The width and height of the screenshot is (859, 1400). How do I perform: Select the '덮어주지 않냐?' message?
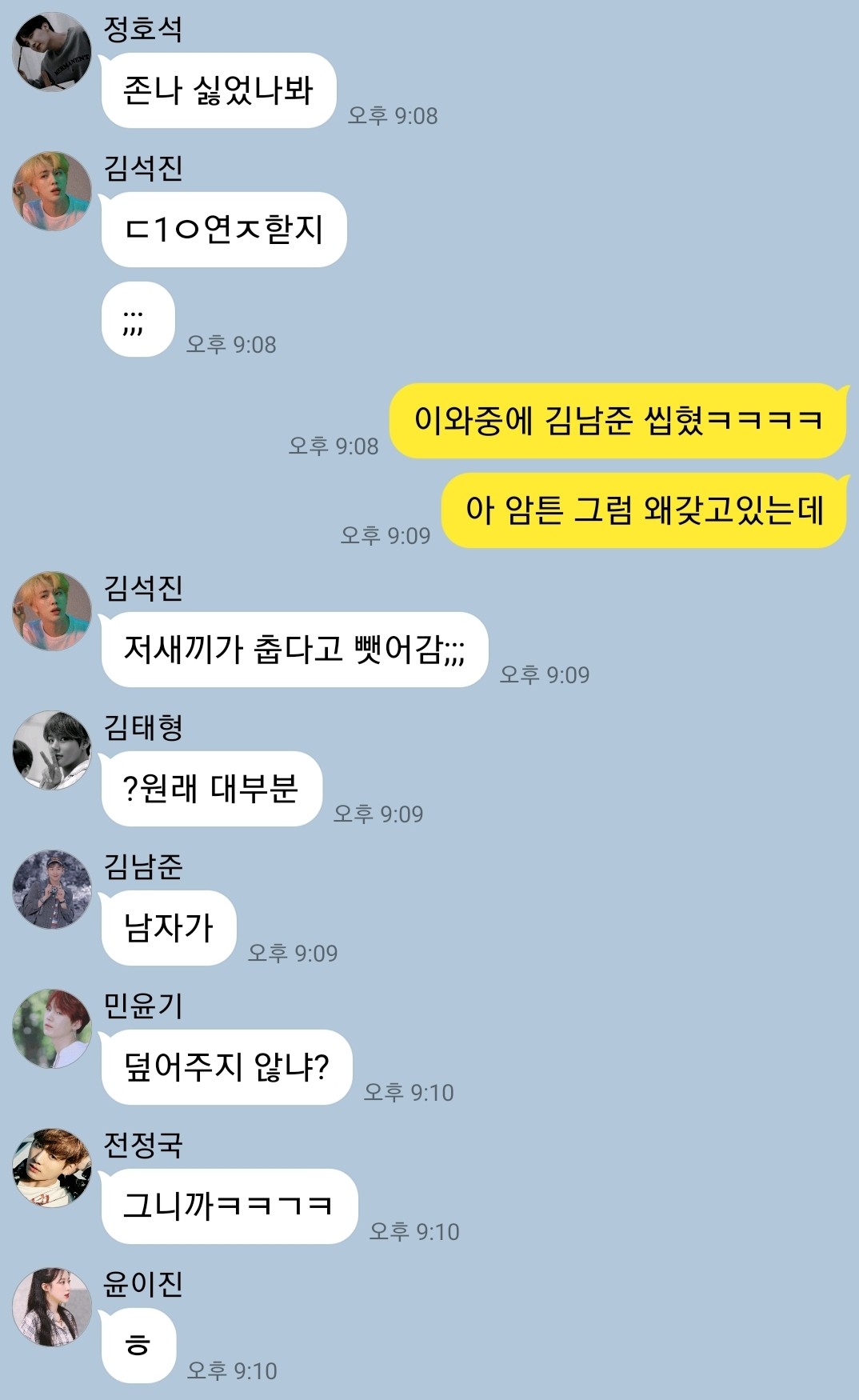pos(226,1067)
